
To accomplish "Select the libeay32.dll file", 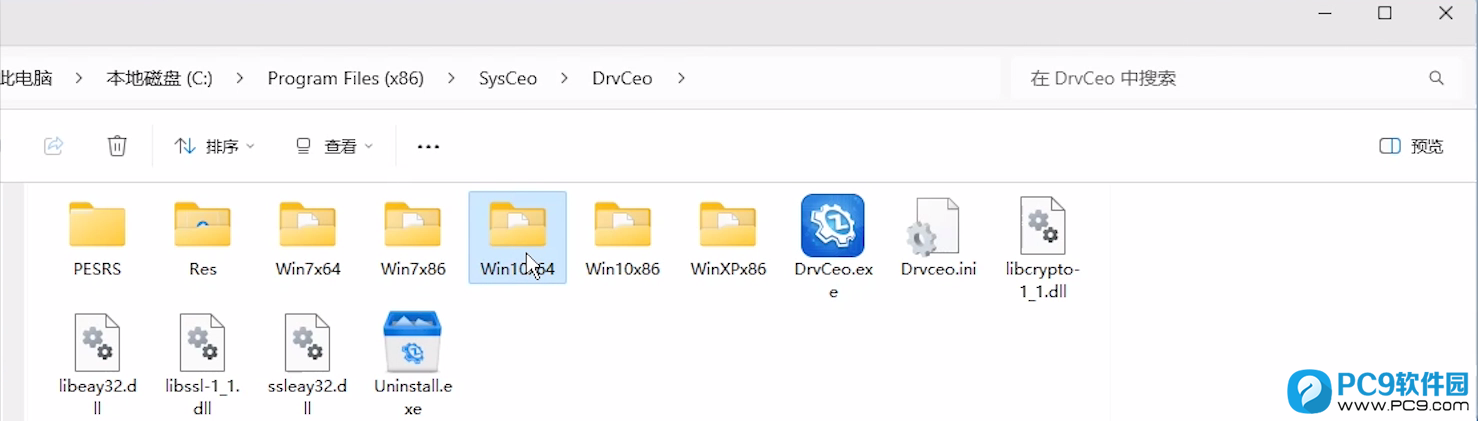I will [x=97, y=342].
